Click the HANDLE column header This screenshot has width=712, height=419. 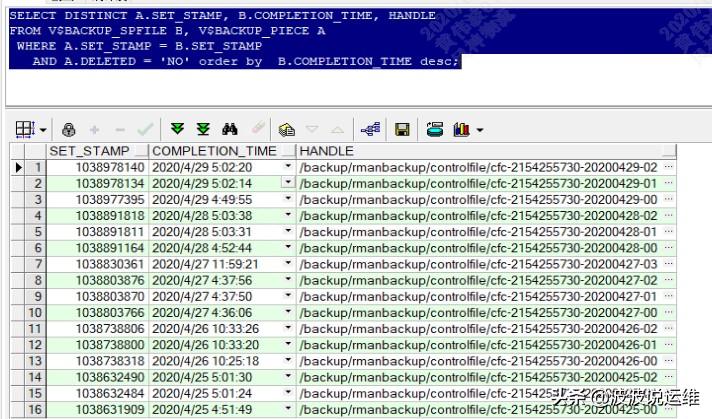click(487, 151)
